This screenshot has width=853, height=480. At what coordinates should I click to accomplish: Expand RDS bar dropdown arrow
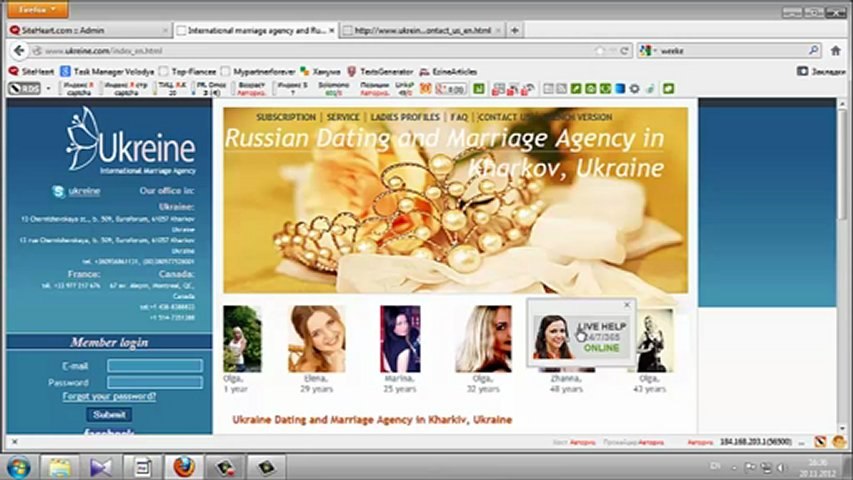(48, 88)
